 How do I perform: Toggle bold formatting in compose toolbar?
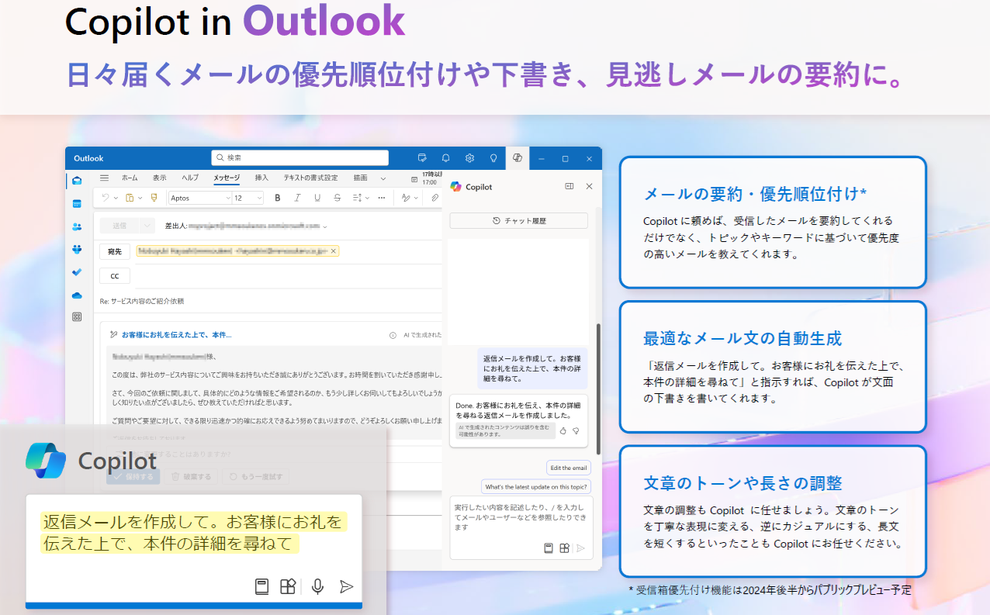click(277, 198)
